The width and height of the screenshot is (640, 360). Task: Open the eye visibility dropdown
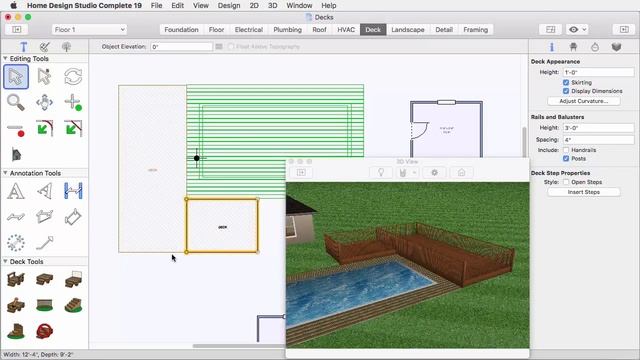tap(577, 29)
